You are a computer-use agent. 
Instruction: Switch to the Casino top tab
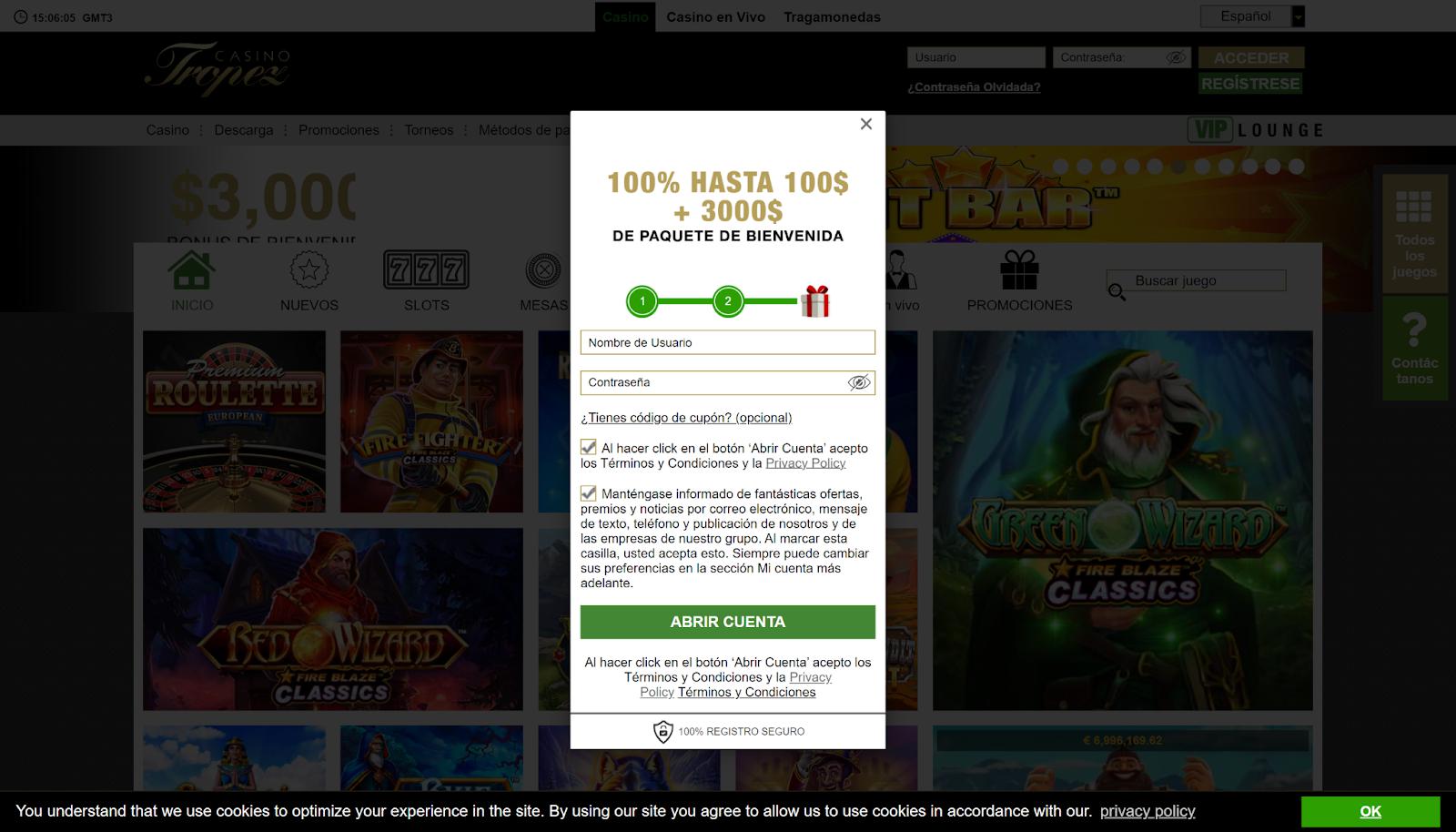[x=625, y=17]
